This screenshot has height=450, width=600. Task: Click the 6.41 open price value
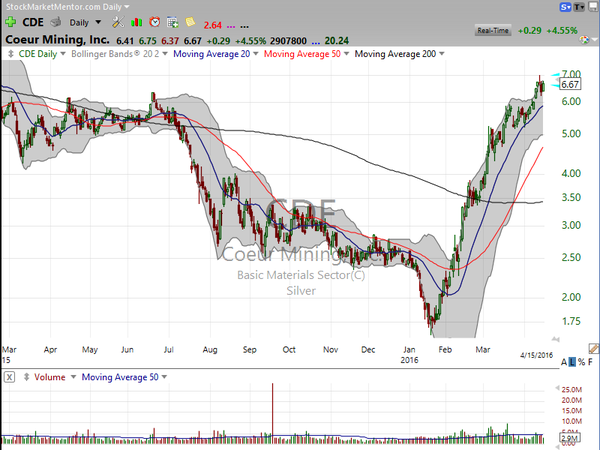[x=125, y=41]
